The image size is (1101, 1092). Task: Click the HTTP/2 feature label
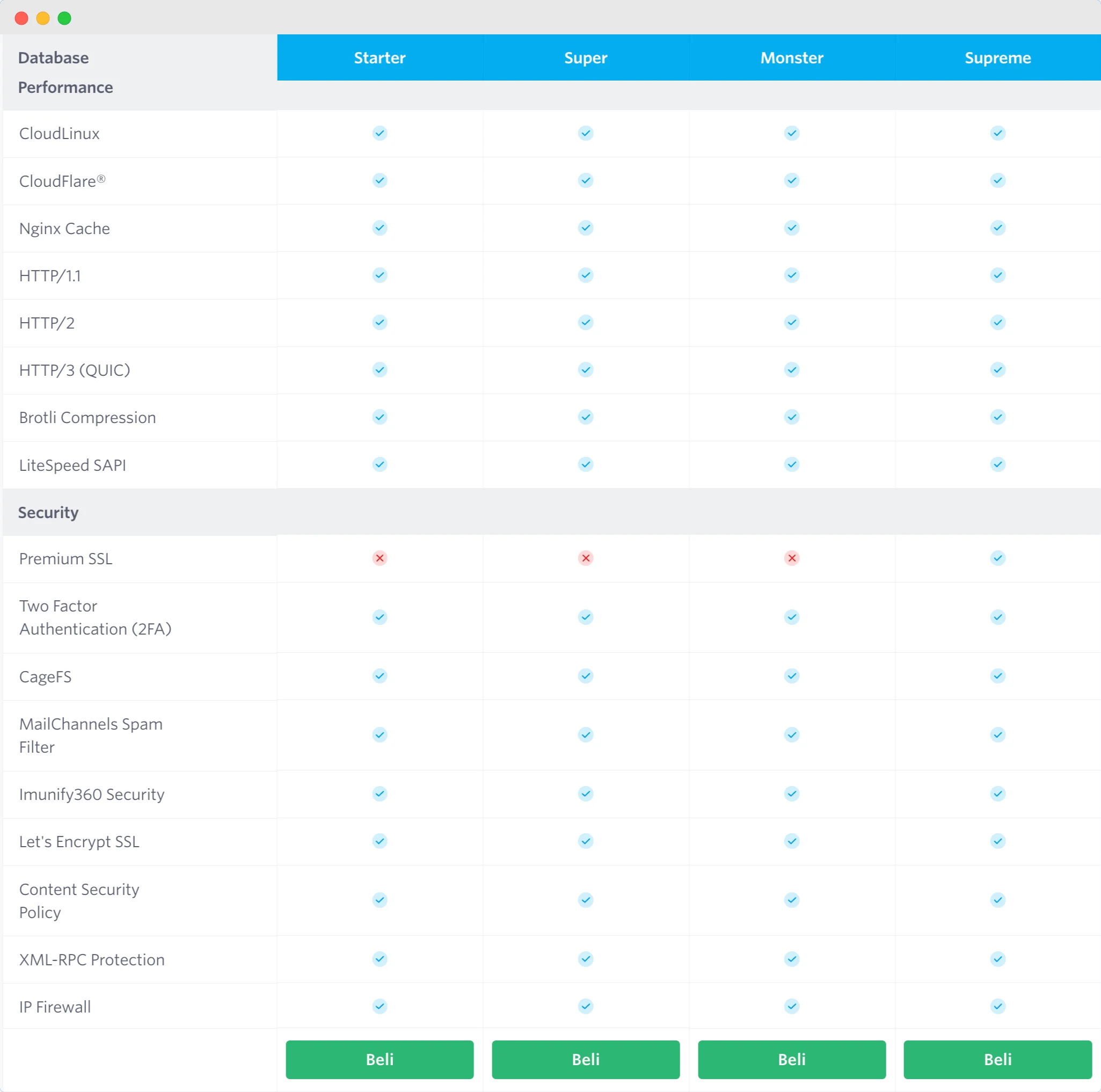47,323
